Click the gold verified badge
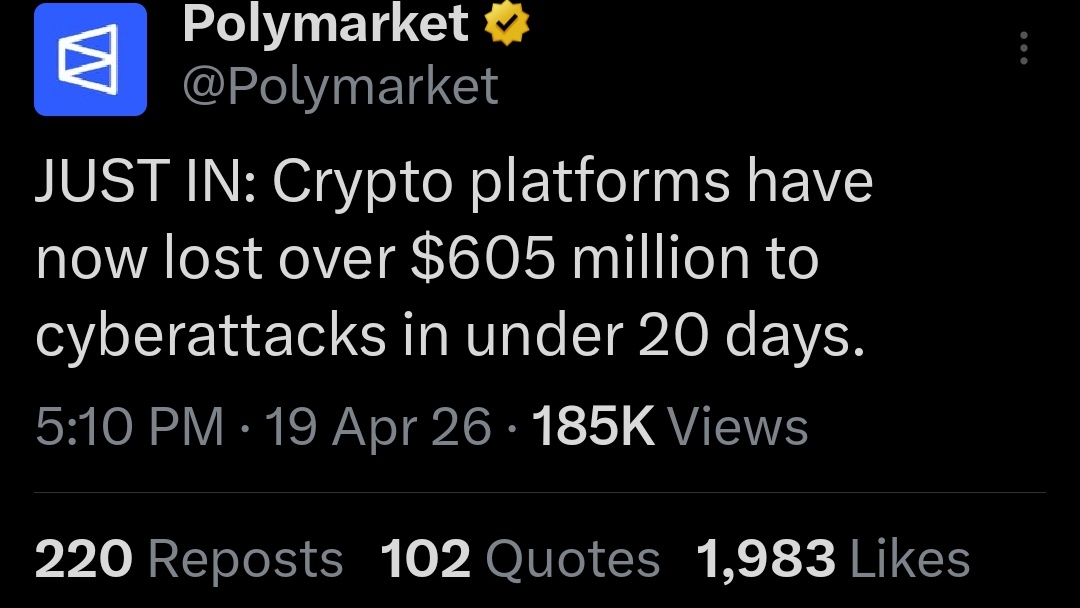This screenshot has width=1080, height=608. pyautogui.click(x=505, y=26)
